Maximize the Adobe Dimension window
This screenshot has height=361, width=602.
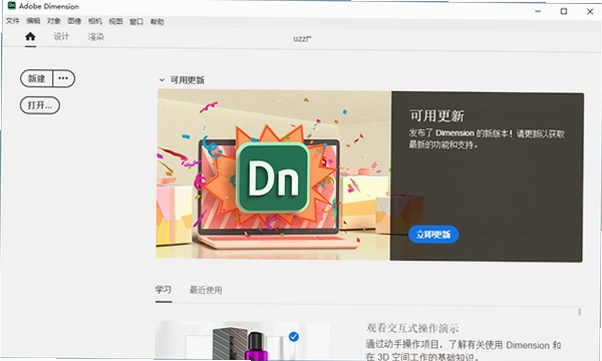click(564, 11)
